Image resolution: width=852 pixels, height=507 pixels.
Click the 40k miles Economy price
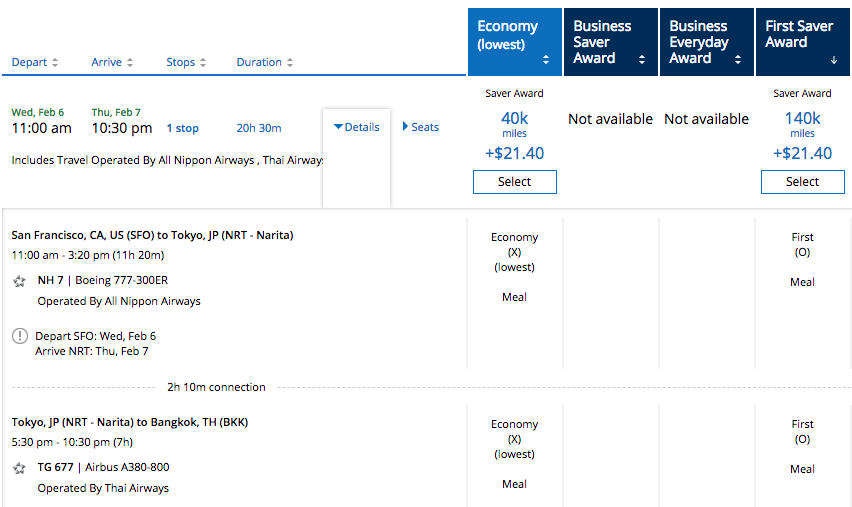coord(514,119)
